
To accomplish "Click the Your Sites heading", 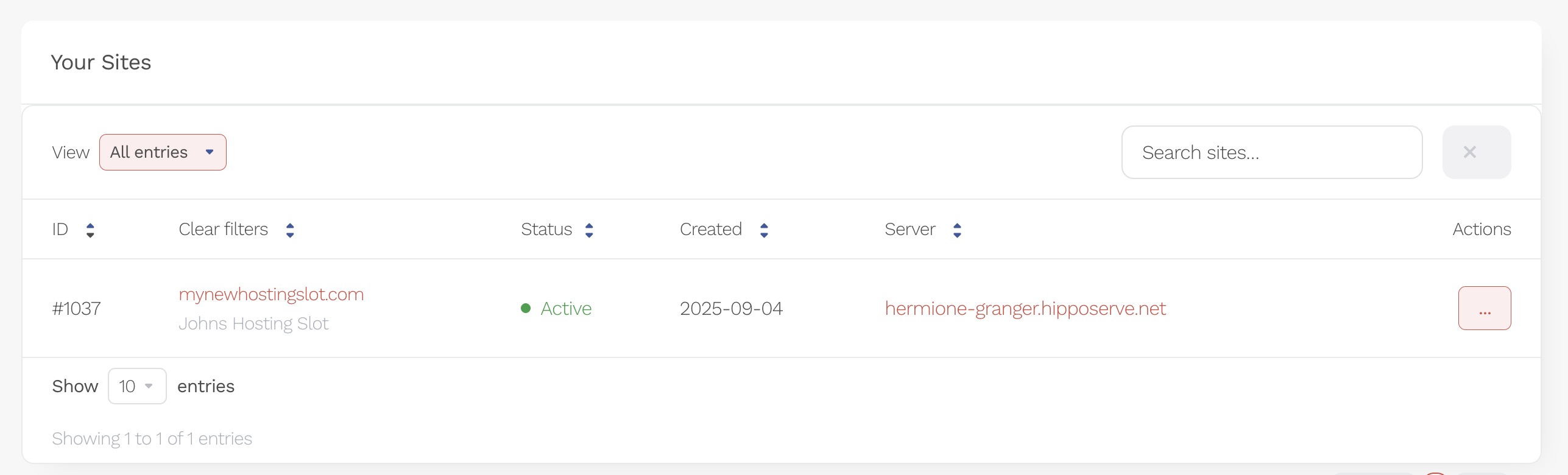I will point(101,62).
